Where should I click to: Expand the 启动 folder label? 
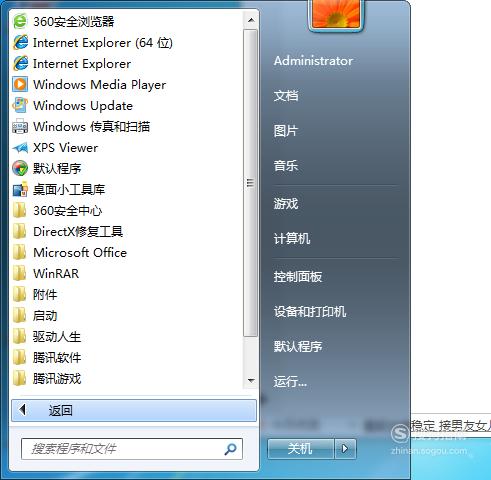(45, 316)
